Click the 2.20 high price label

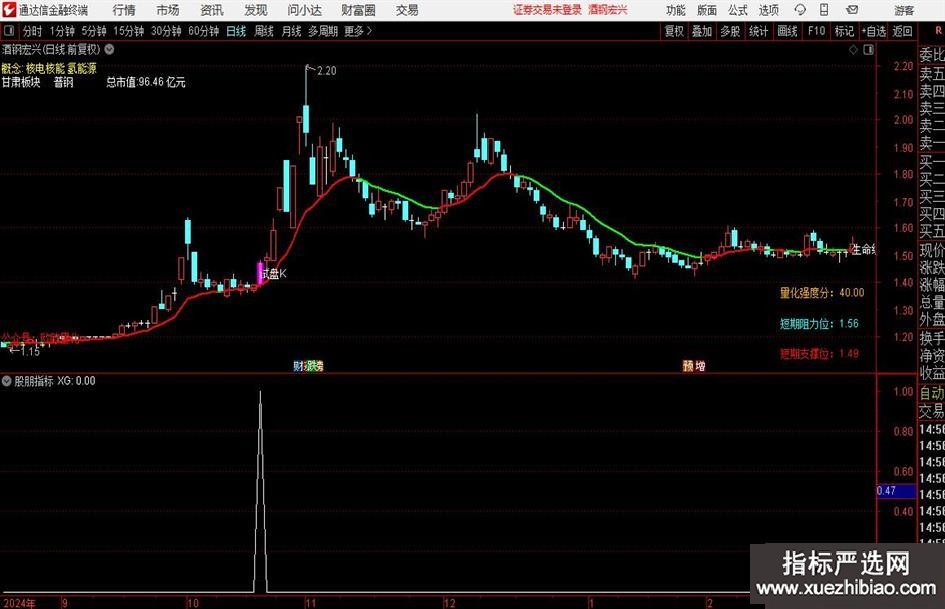coord(326,71)
